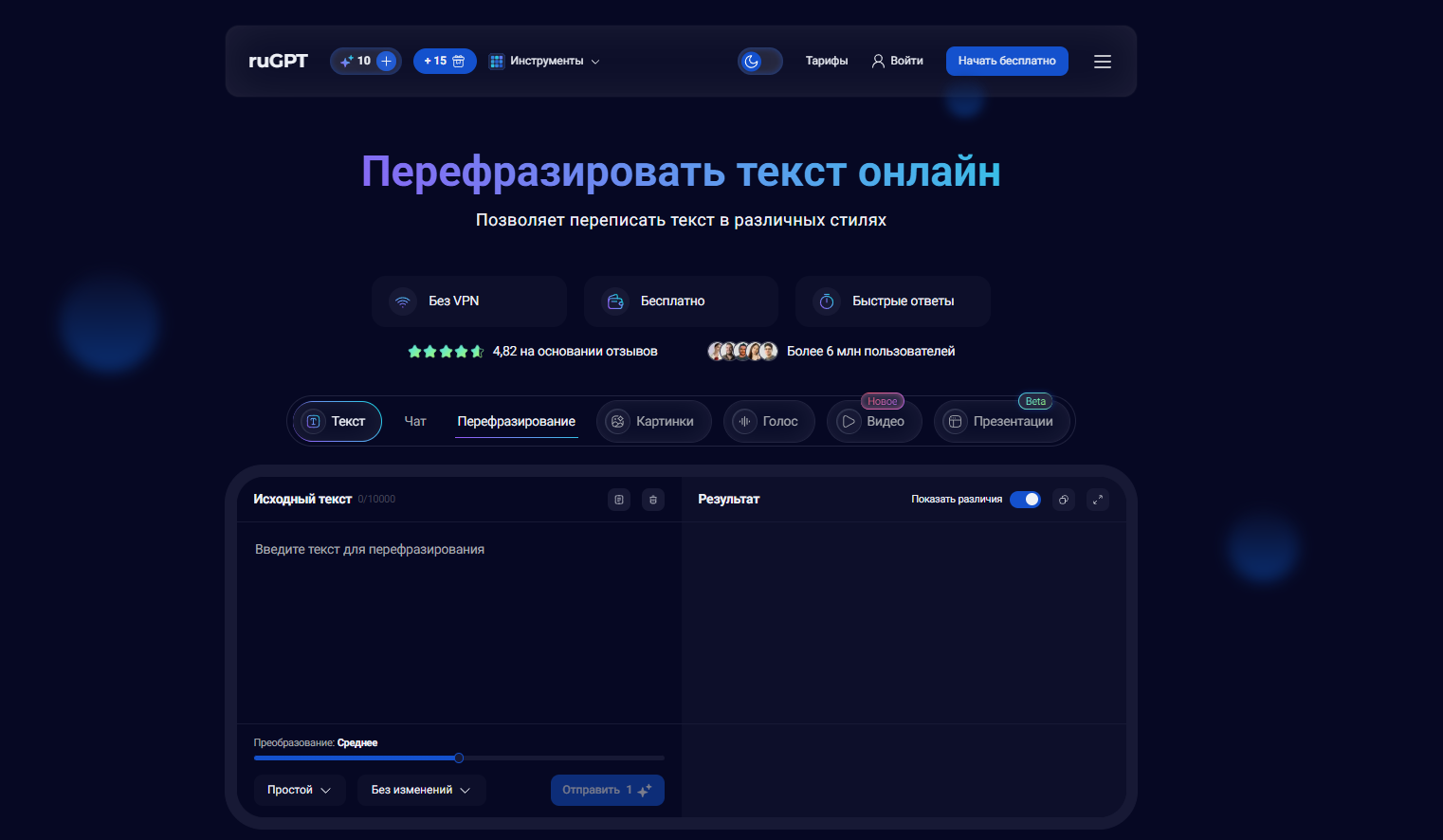Expand the Без изменений dropdown
This screenshot has width=1443, height=840.
(x=421, y=790)
